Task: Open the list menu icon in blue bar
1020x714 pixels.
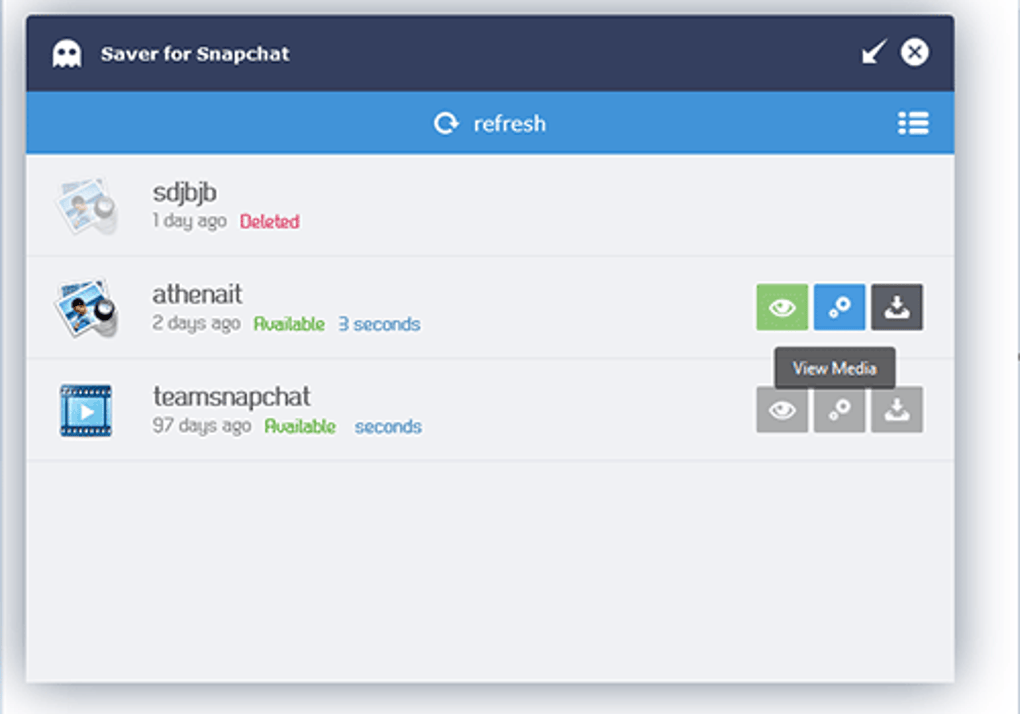Action: (913, 123)
